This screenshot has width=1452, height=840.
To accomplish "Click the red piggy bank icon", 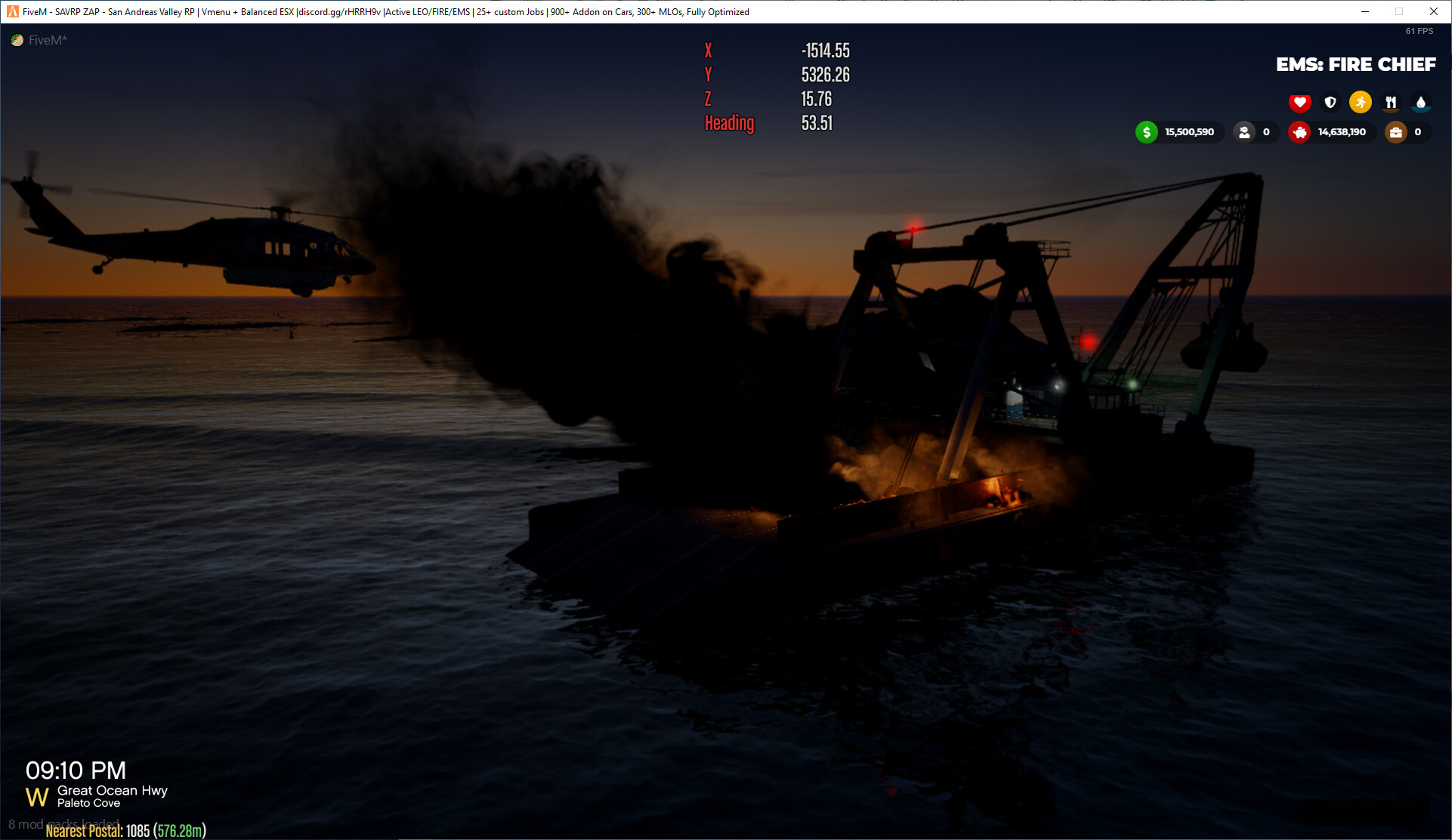I will pyautogui.click(x=1299, y=132).
